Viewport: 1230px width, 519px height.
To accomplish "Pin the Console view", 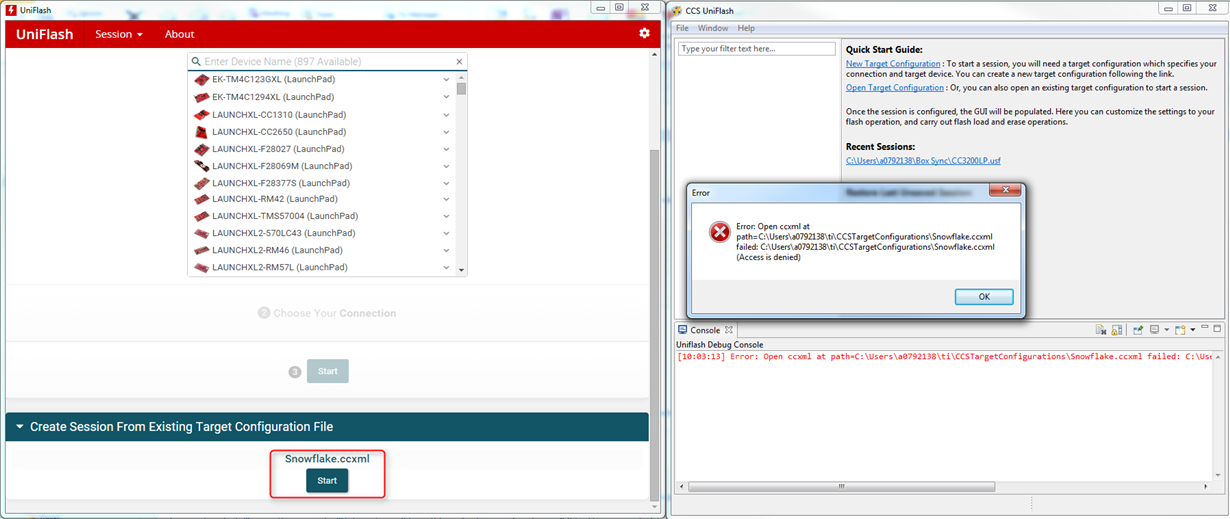I will (x=1137, y=329).
